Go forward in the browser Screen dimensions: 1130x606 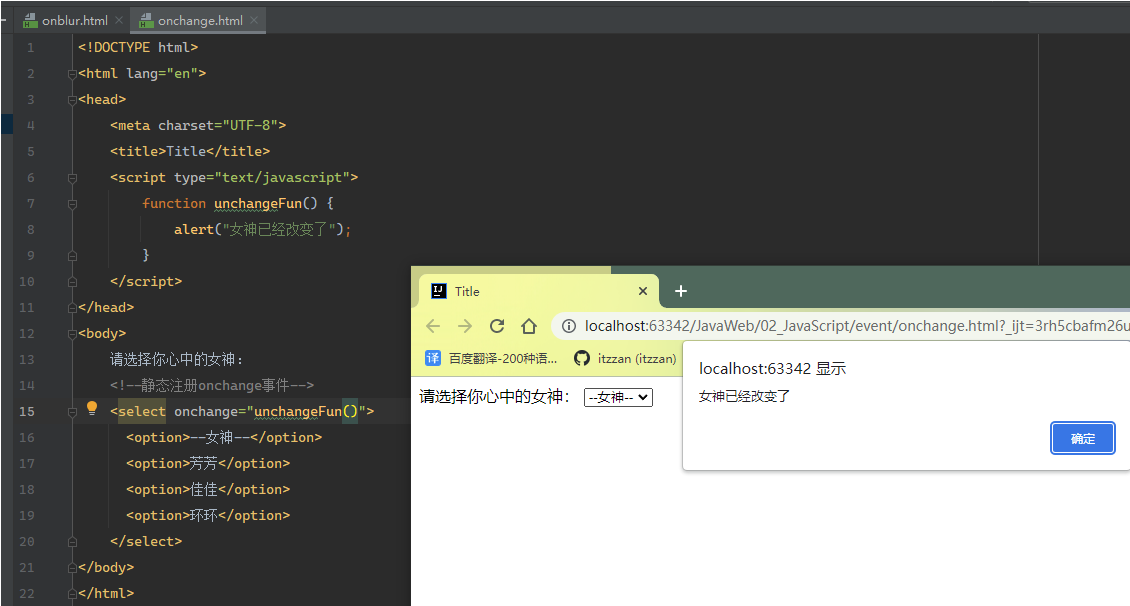coord(465,326)
